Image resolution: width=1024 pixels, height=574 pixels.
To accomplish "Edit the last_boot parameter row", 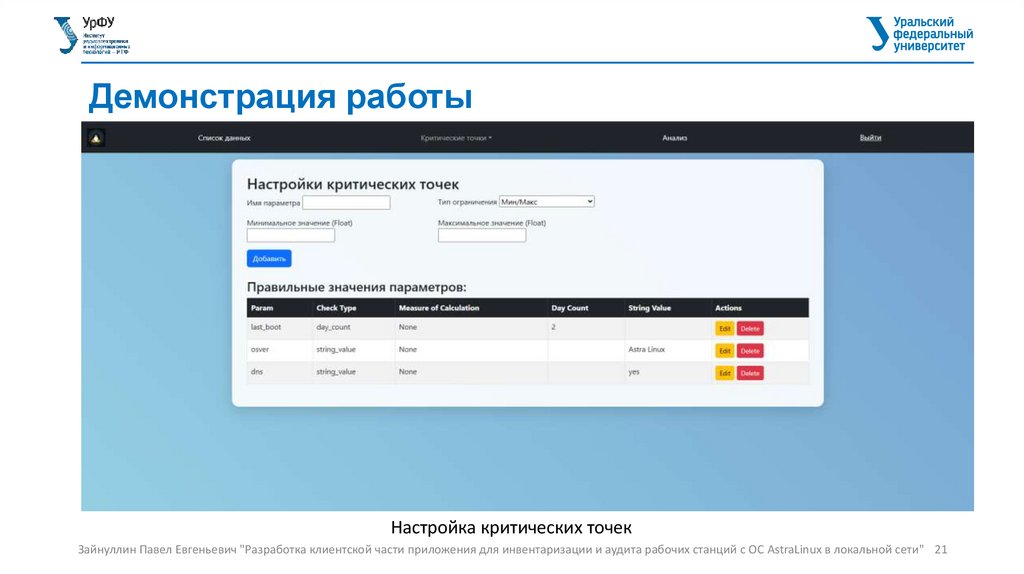I will 724,328.
